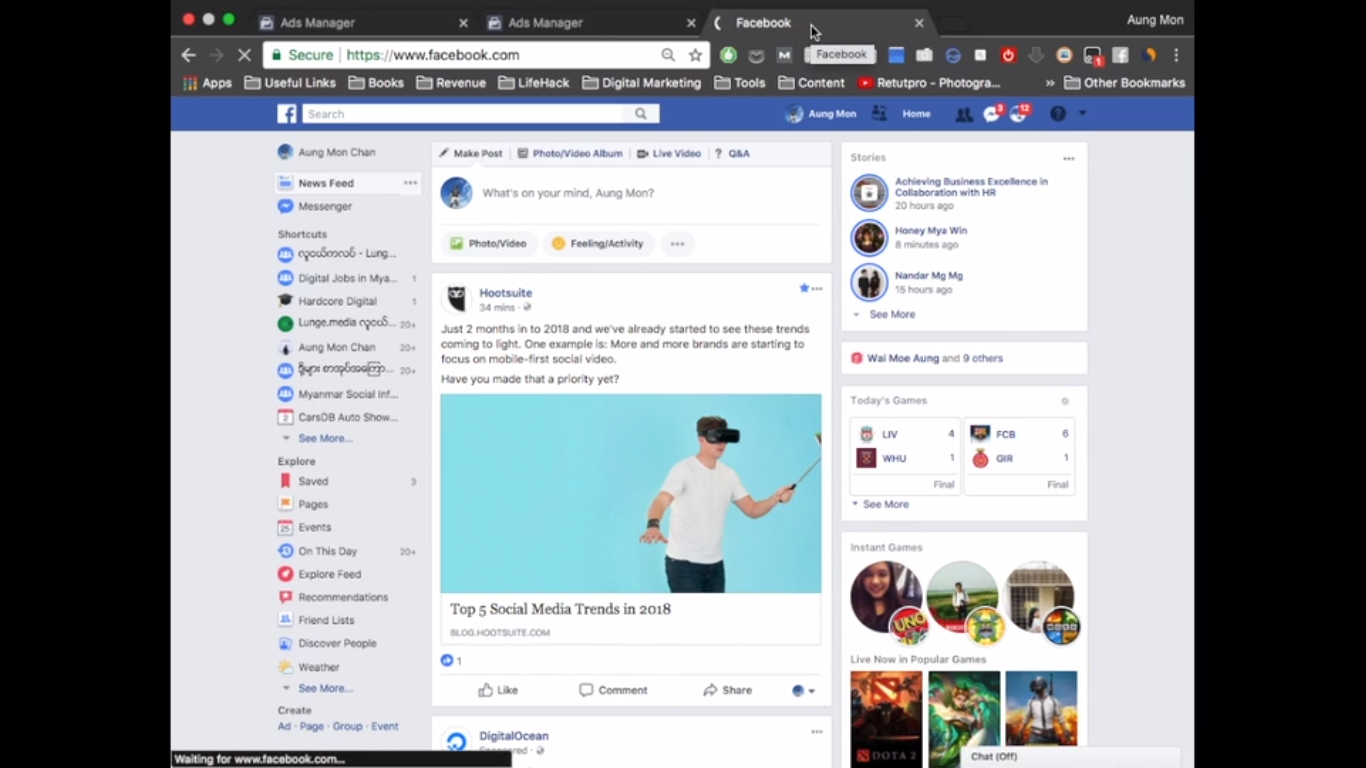Open Aung Mon profile in header
1366x768 pixels.
tap(821, 114)
